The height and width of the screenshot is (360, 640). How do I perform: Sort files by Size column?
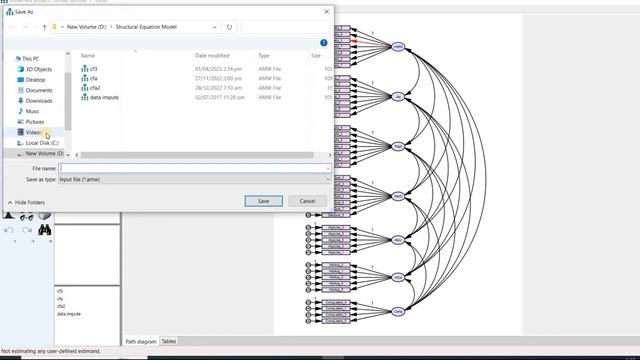tap(316, 56)
